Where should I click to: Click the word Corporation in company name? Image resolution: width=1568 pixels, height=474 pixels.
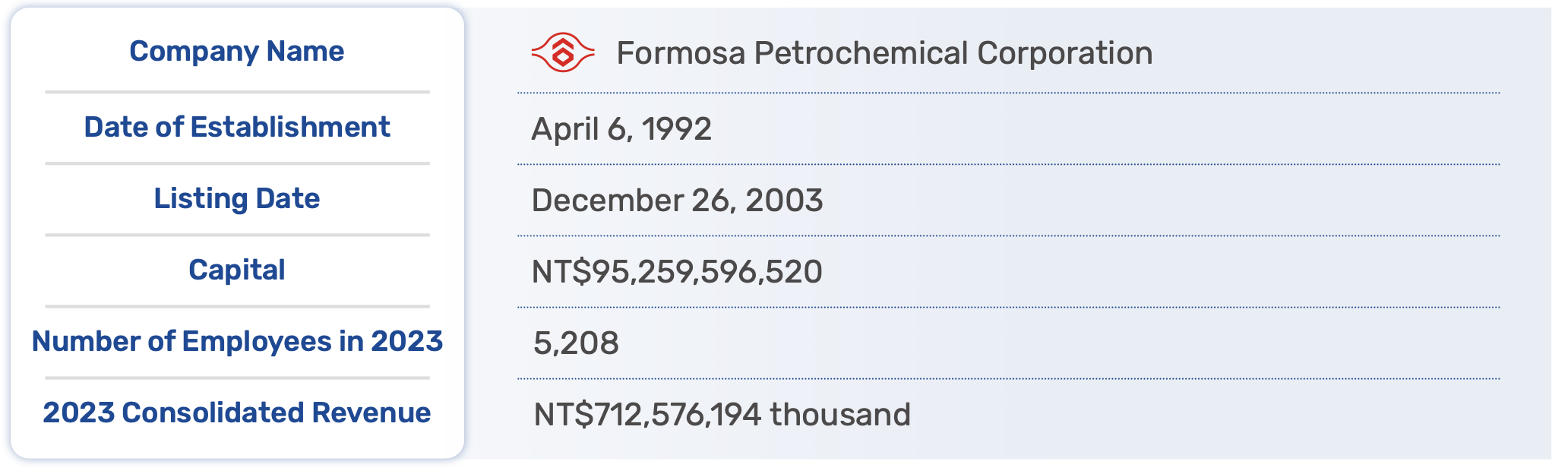pos(1065,53)
